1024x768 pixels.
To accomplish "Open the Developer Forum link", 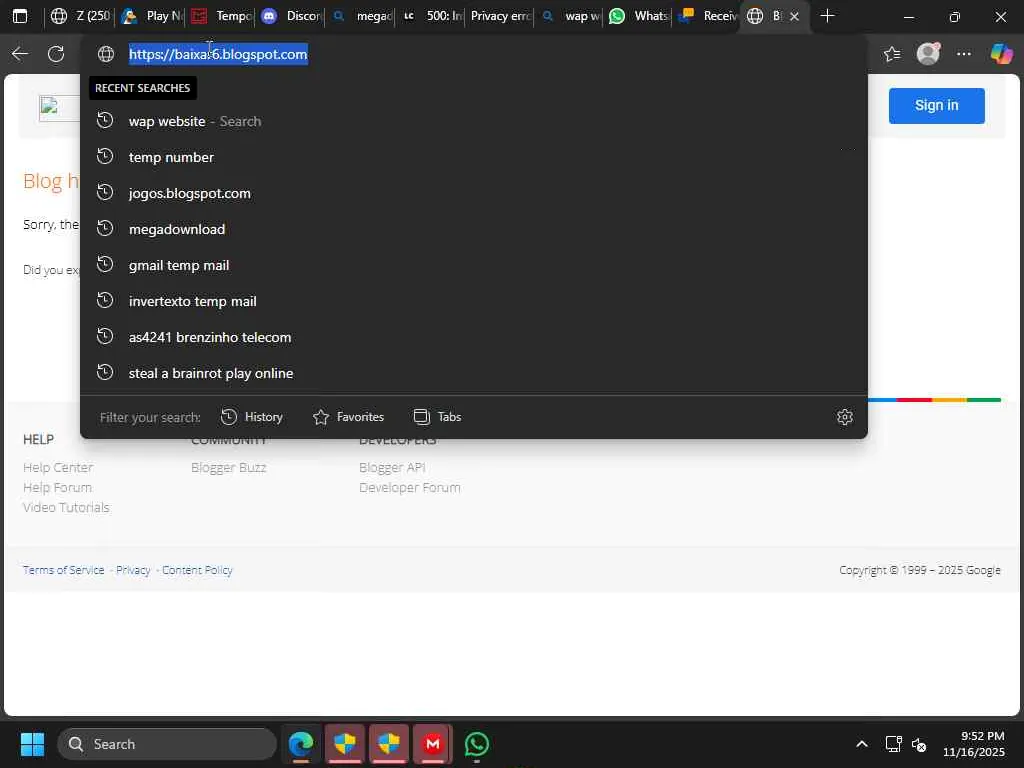I will [x=409, y=488].
